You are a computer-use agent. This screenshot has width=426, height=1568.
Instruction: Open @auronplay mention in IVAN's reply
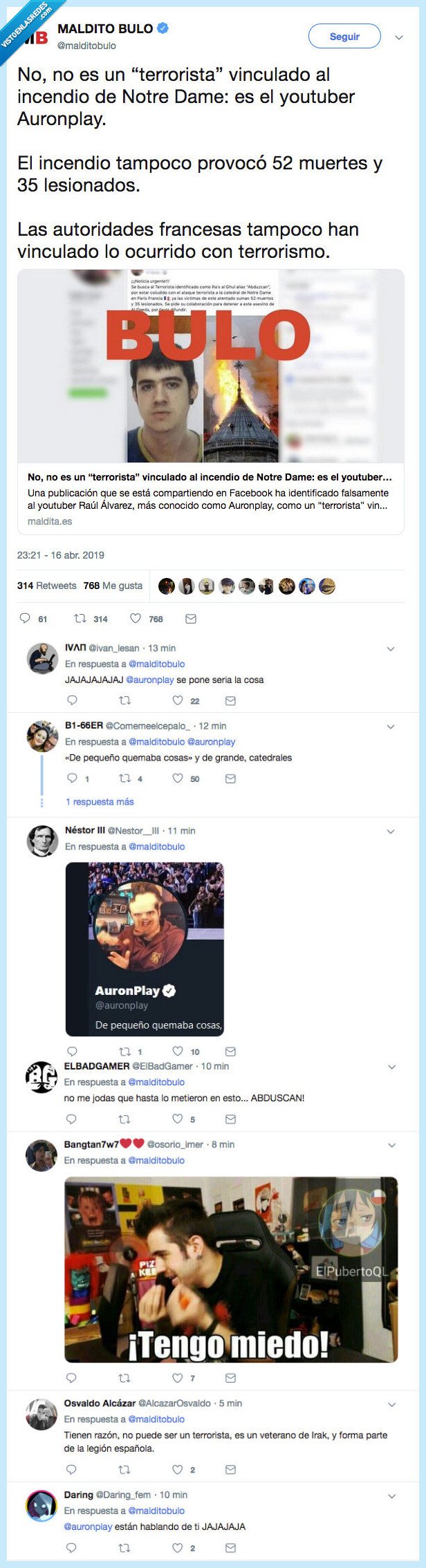pos(150,680)
